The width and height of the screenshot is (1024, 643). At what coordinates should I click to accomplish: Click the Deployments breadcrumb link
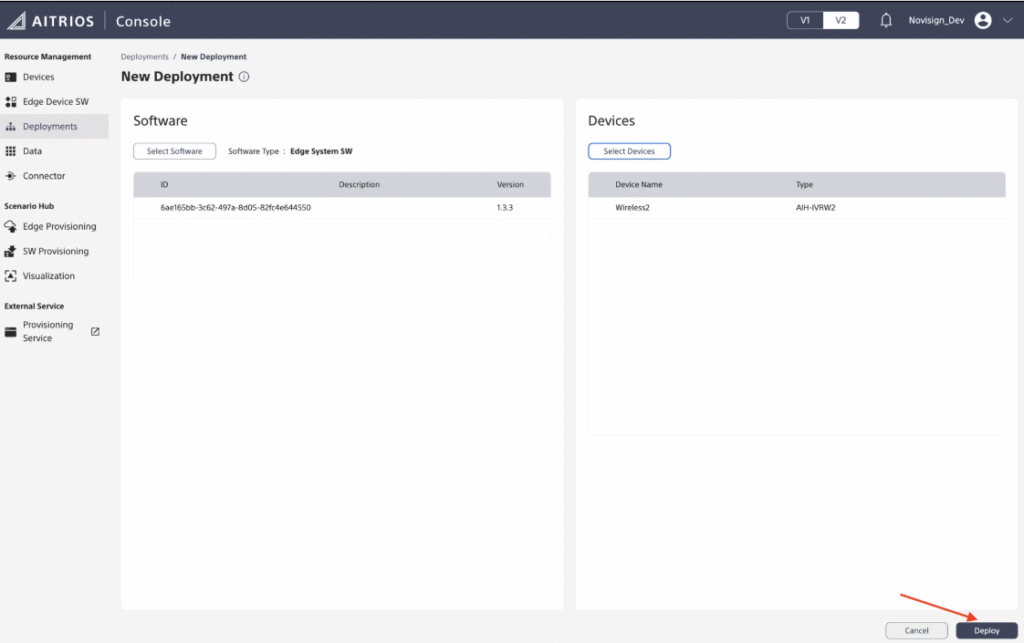[x=145, y=57]
